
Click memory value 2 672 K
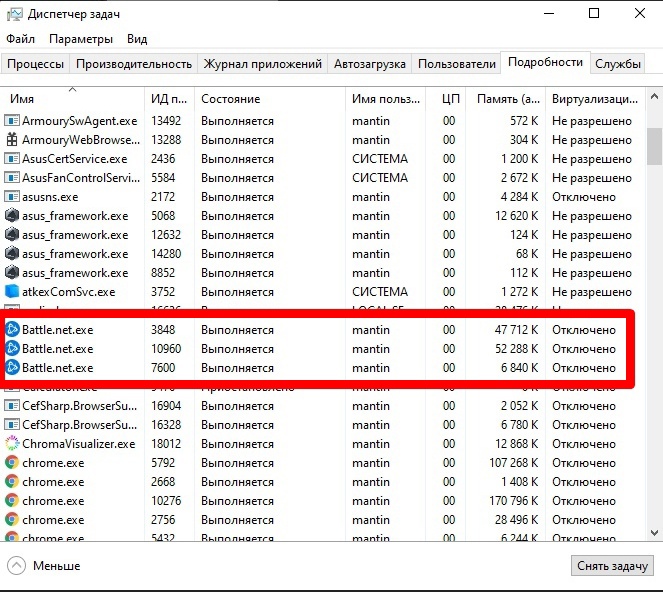tap(519, 178)
